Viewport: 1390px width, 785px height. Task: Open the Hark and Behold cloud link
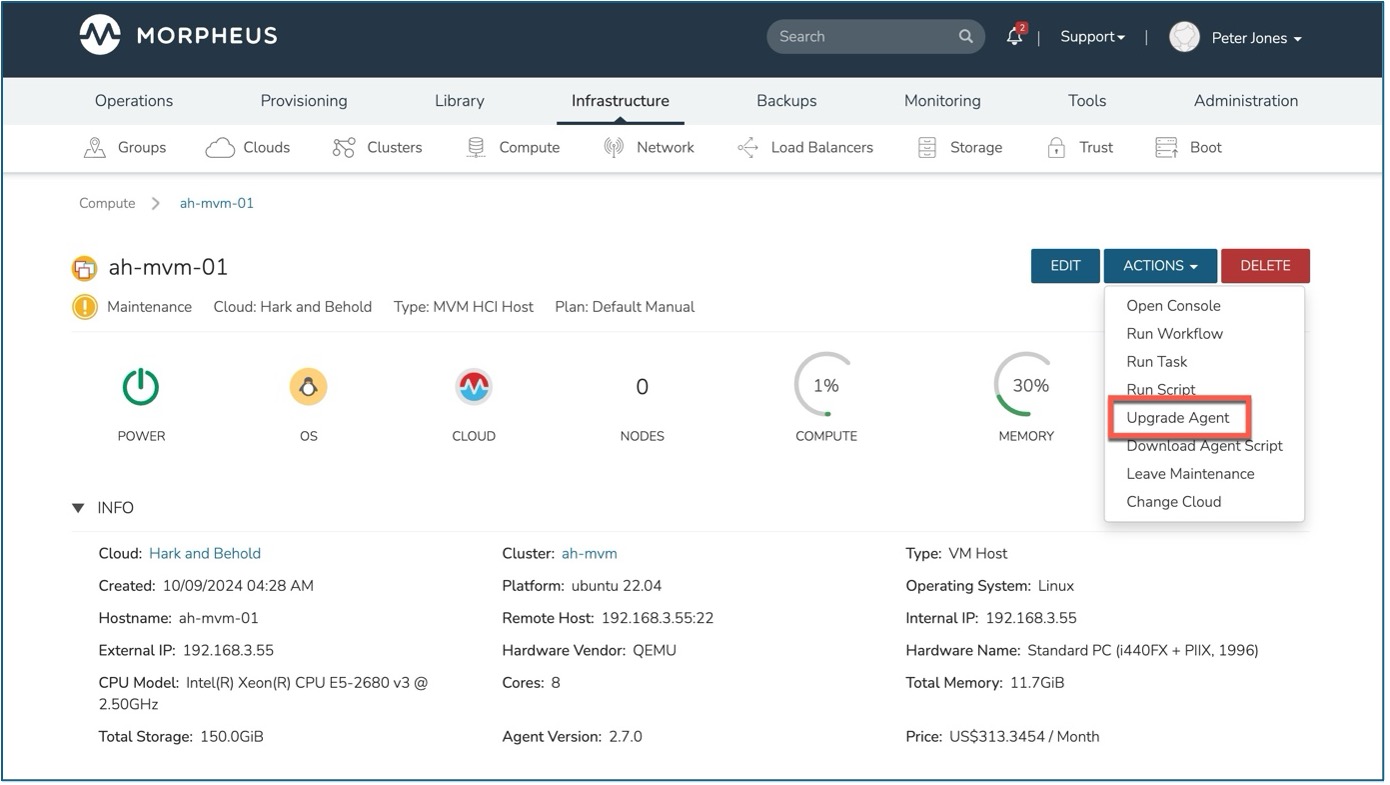point(204,552)
